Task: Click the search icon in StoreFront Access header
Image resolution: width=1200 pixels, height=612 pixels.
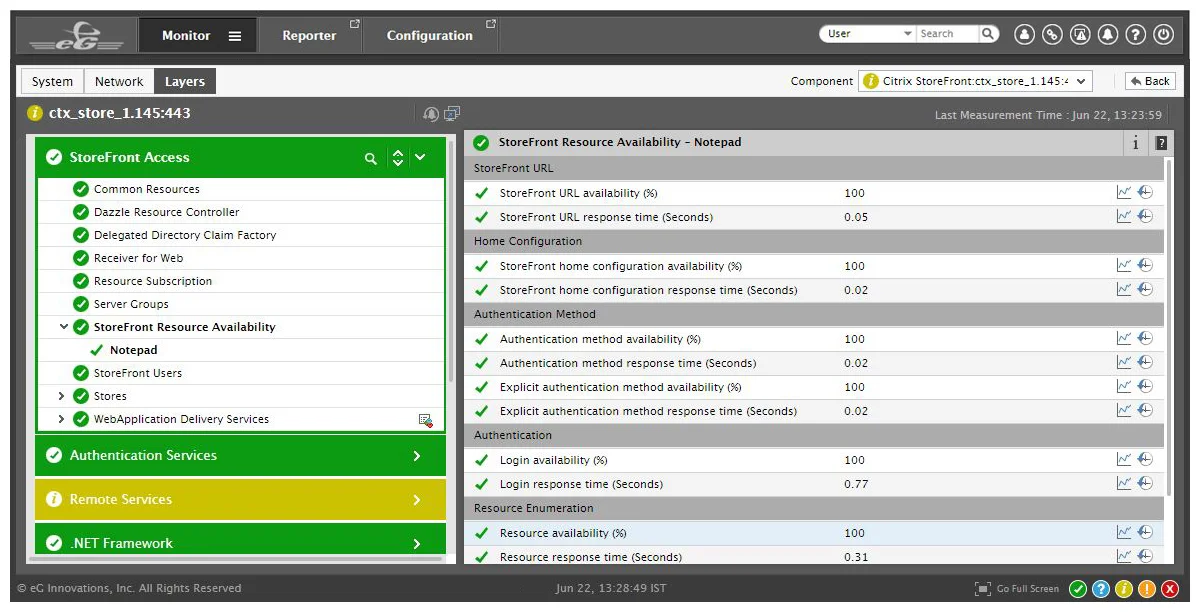Action: pos(371,158)
